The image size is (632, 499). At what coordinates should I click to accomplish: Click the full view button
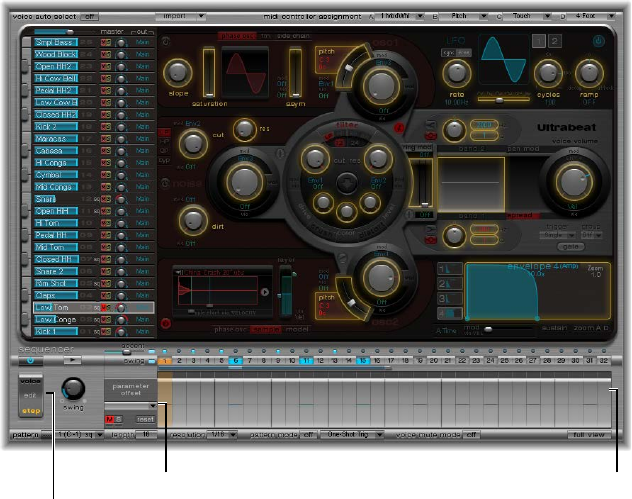pyautogui.click(x=589, y=435)
